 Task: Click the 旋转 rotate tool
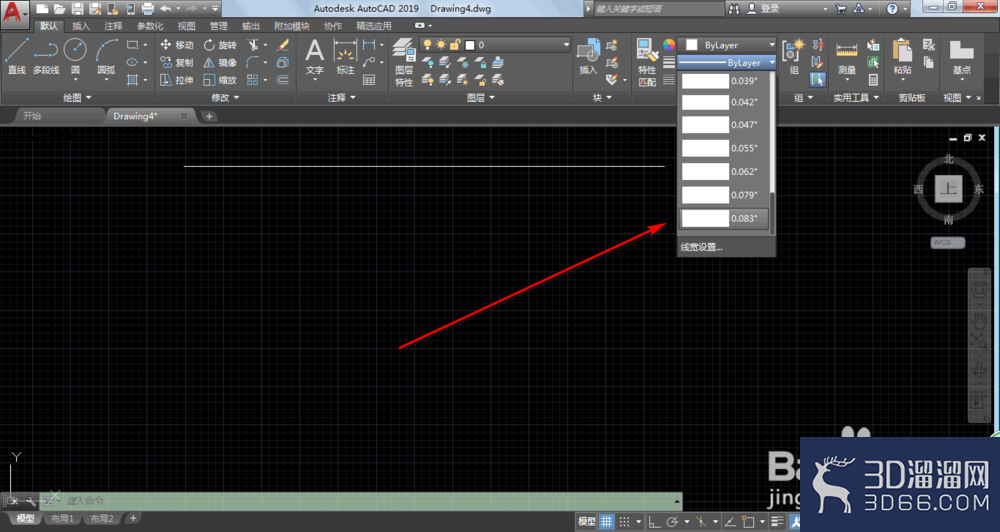tap(220, 45)
